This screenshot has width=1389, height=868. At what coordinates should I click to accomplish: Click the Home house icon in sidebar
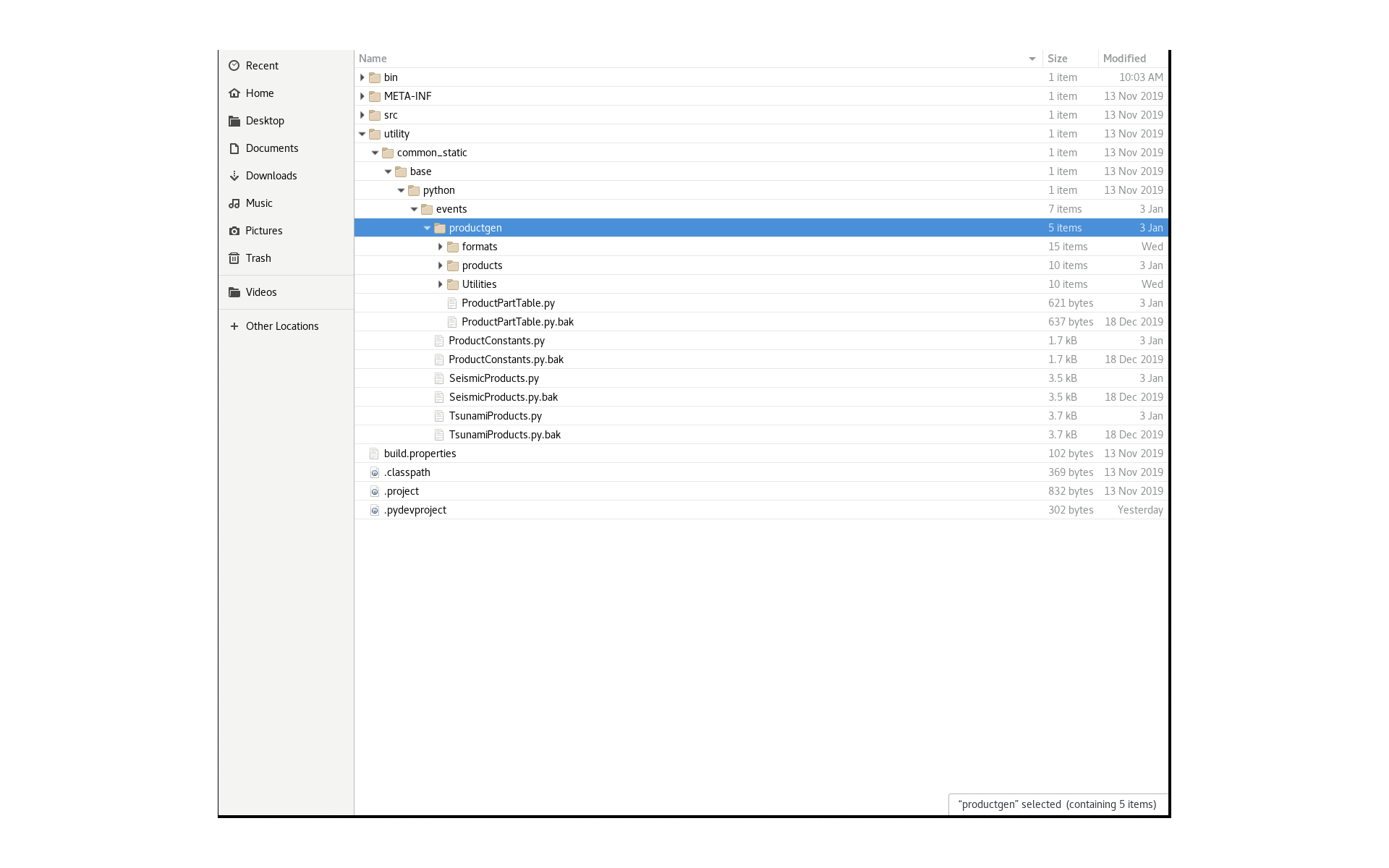click(234, 93)
